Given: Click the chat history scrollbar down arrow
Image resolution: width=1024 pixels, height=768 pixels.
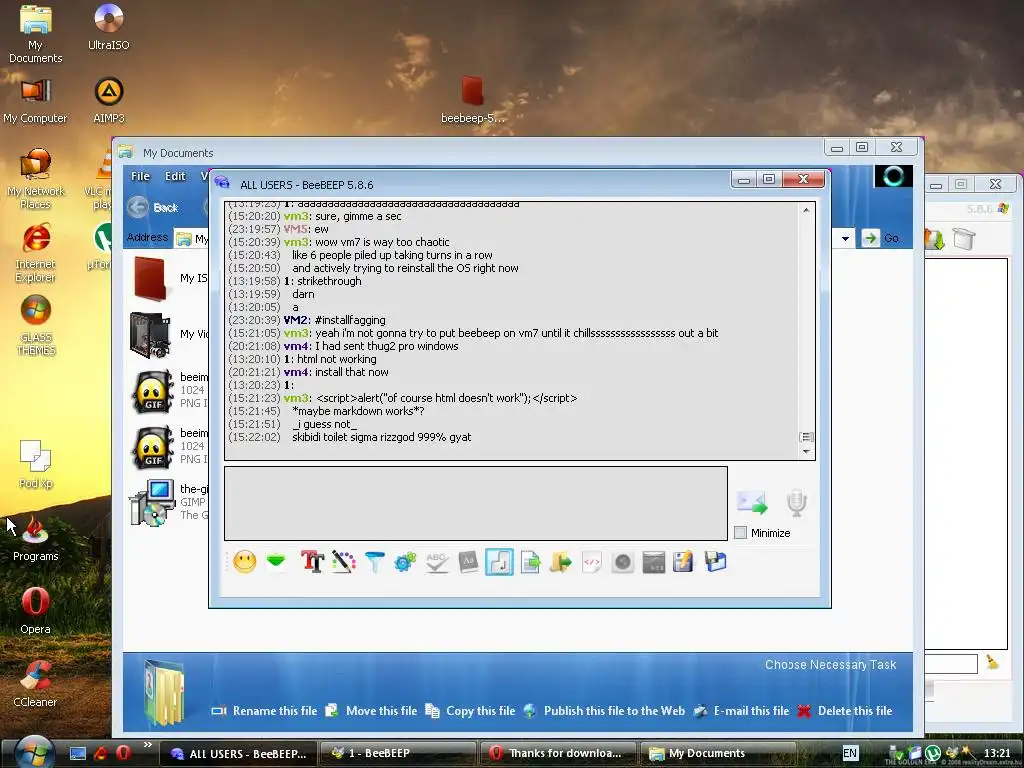Looking at the screenshot, I should point(806,451).
